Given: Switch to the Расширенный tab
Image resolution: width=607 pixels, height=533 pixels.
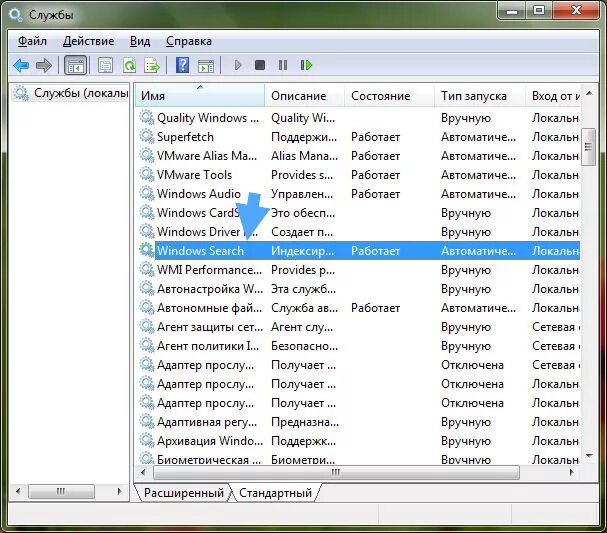Looking at the screenshot, I should pos(183,493).
